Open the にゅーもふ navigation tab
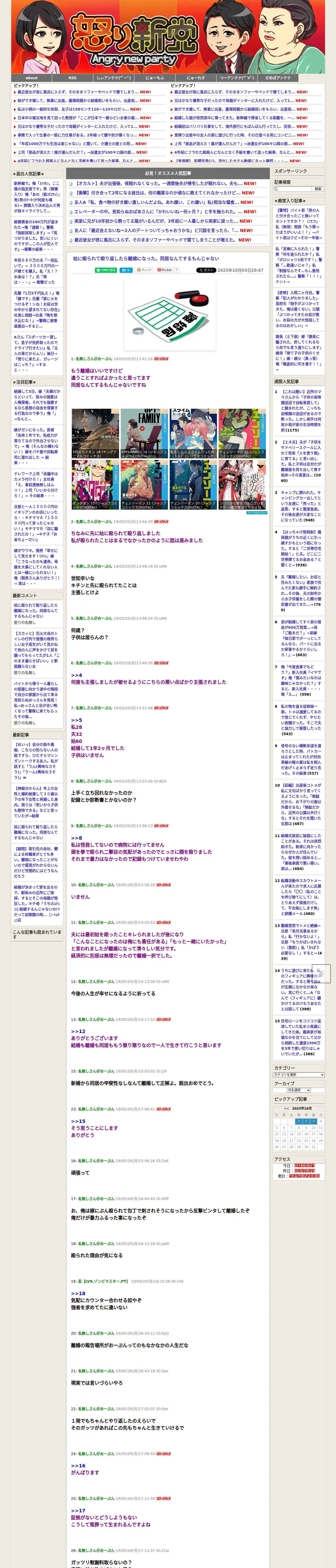The image size is (336, 1568). tap(155, 78)
